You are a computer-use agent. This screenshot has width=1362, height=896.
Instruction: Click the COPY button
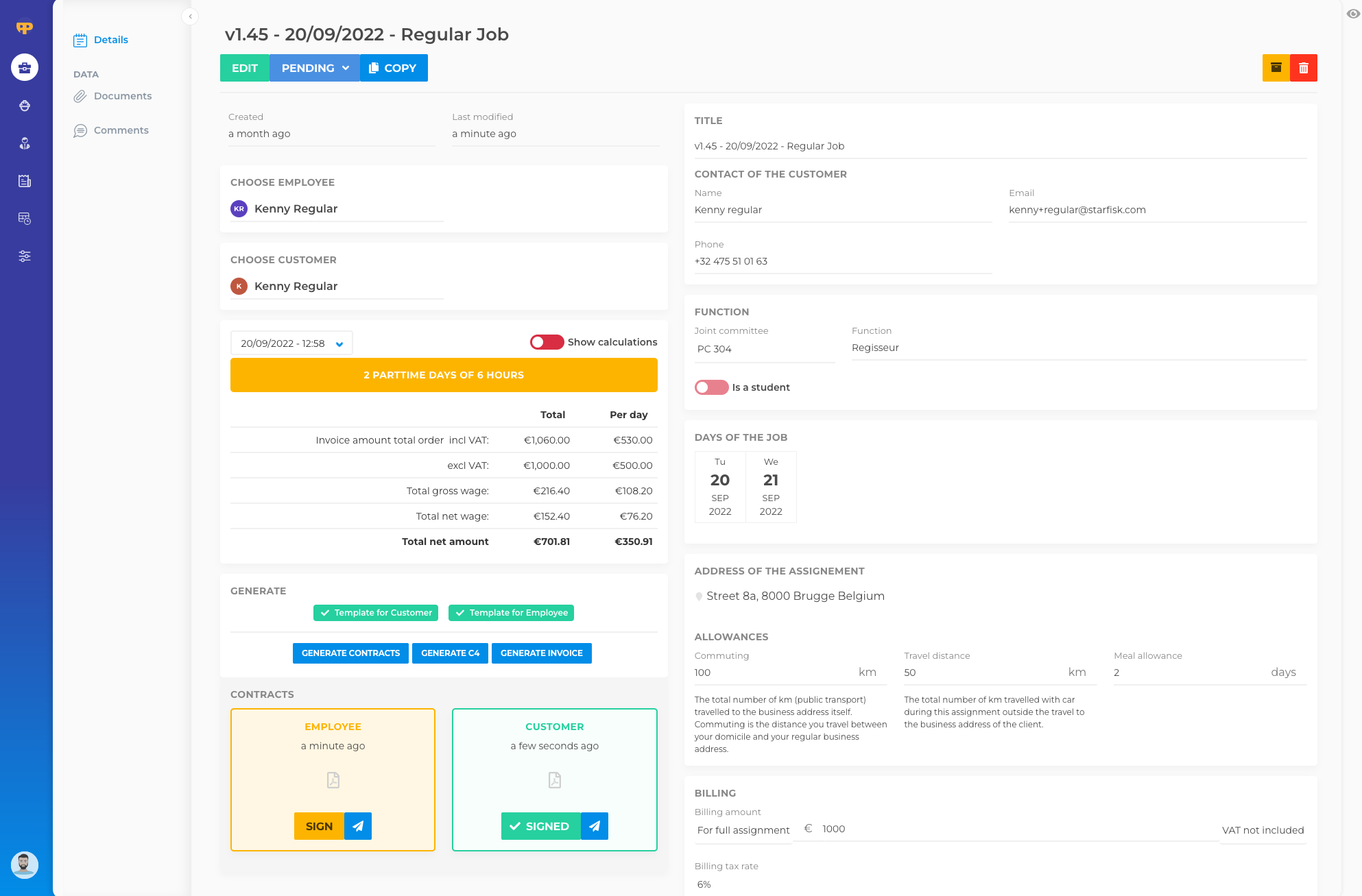(x=393, y=68)
